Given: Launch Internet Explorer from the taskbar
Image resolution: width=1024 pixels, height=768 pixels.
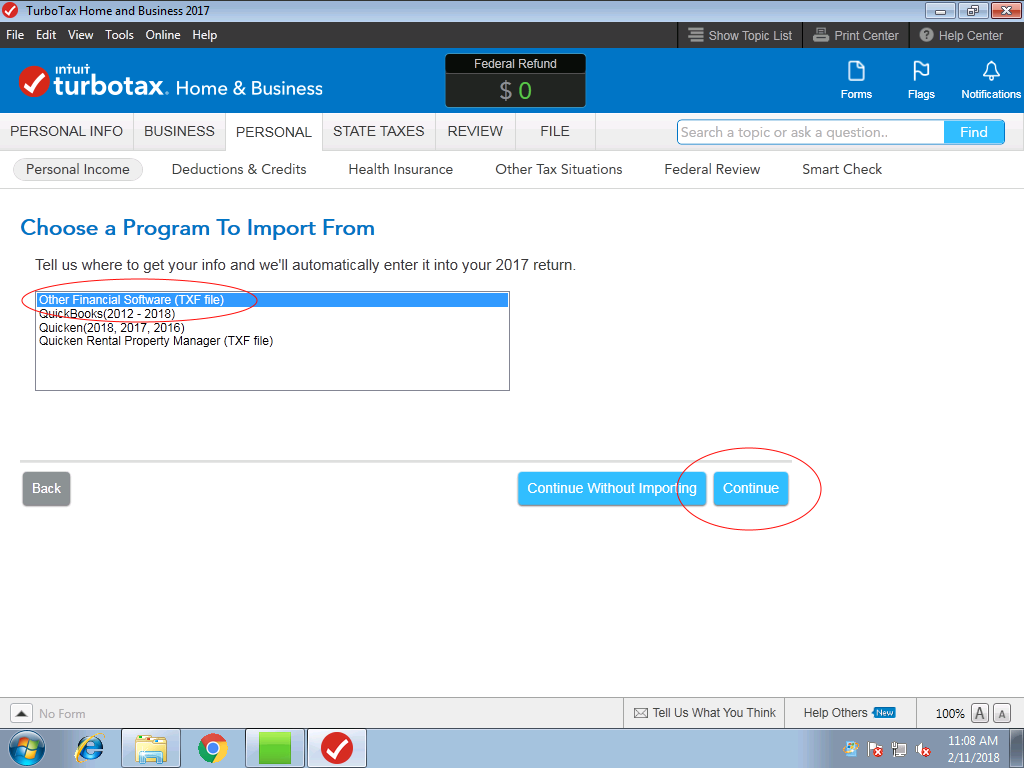Looking at the screenshot, I should pos(89,748).
